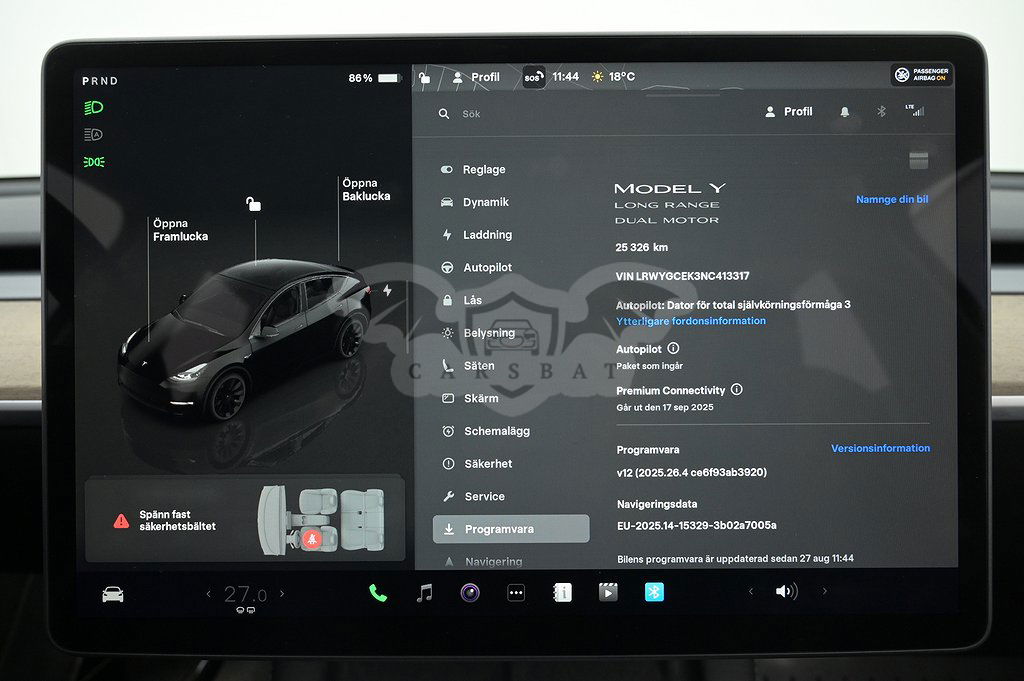The image size is (1024, 681).
Task: Tap the volume speaker control
Action: point(785,592)
